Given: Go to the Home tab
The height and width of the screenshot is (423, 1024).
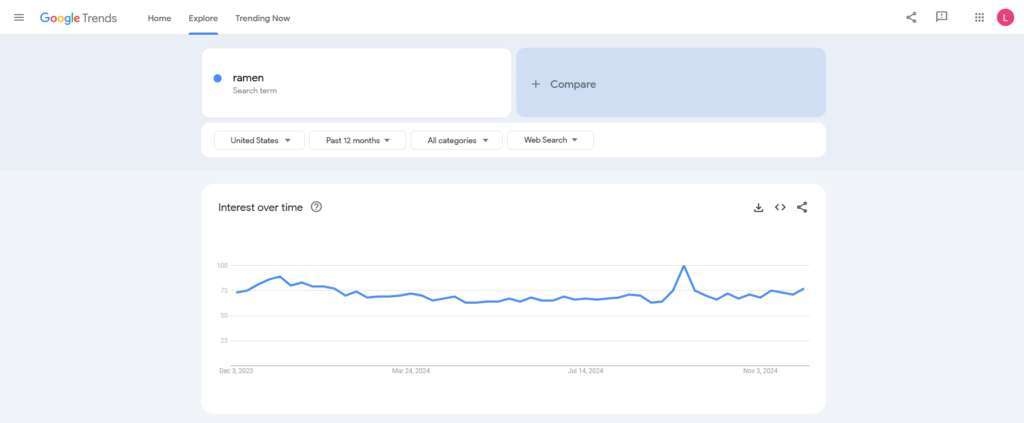Looking at the screenshot, I should coord(159,18).
